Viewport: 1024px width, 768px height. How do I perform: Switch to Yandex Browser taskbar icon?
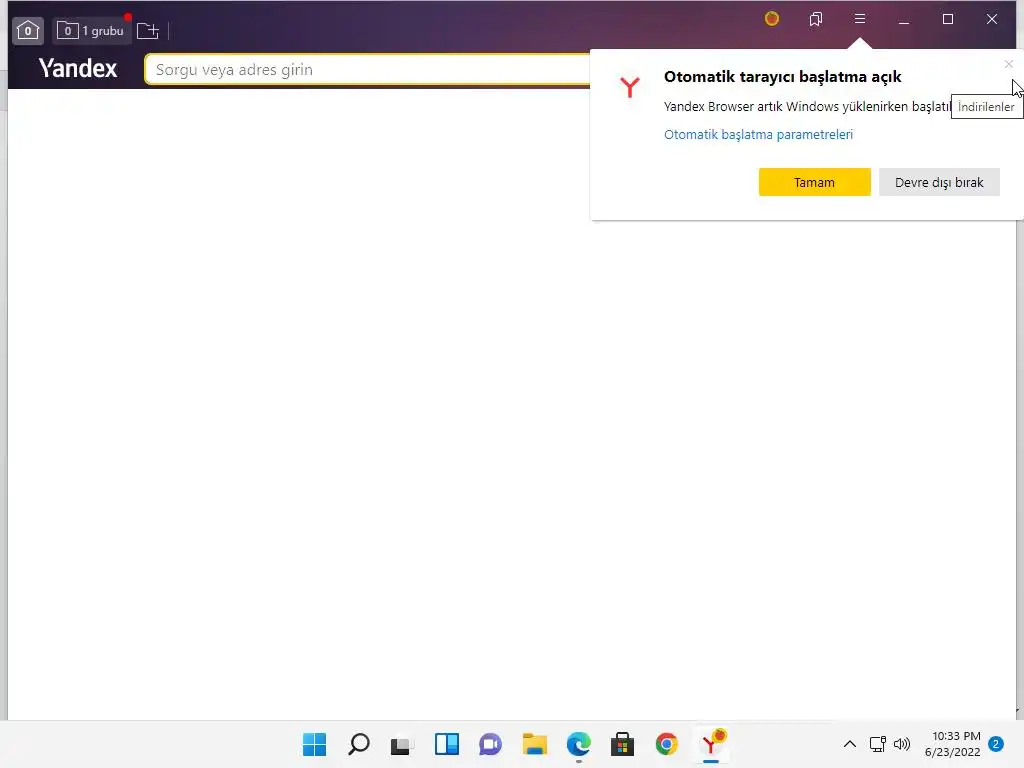pos(711,744)
